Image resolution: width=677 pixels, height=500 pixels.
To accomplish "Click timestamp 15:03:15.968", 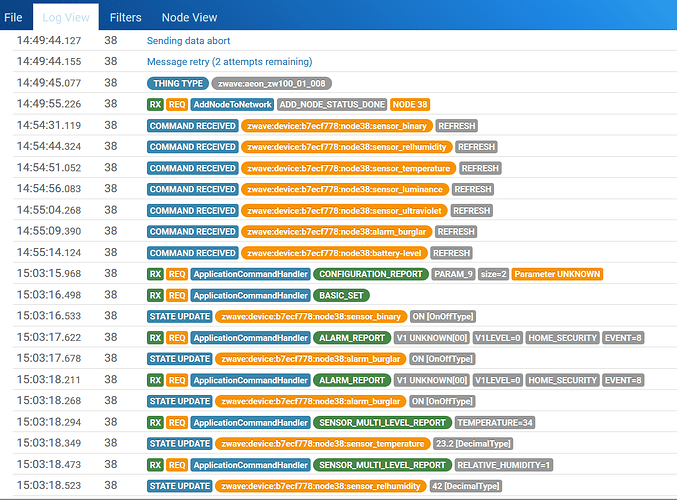I will [x=49, y=274].
